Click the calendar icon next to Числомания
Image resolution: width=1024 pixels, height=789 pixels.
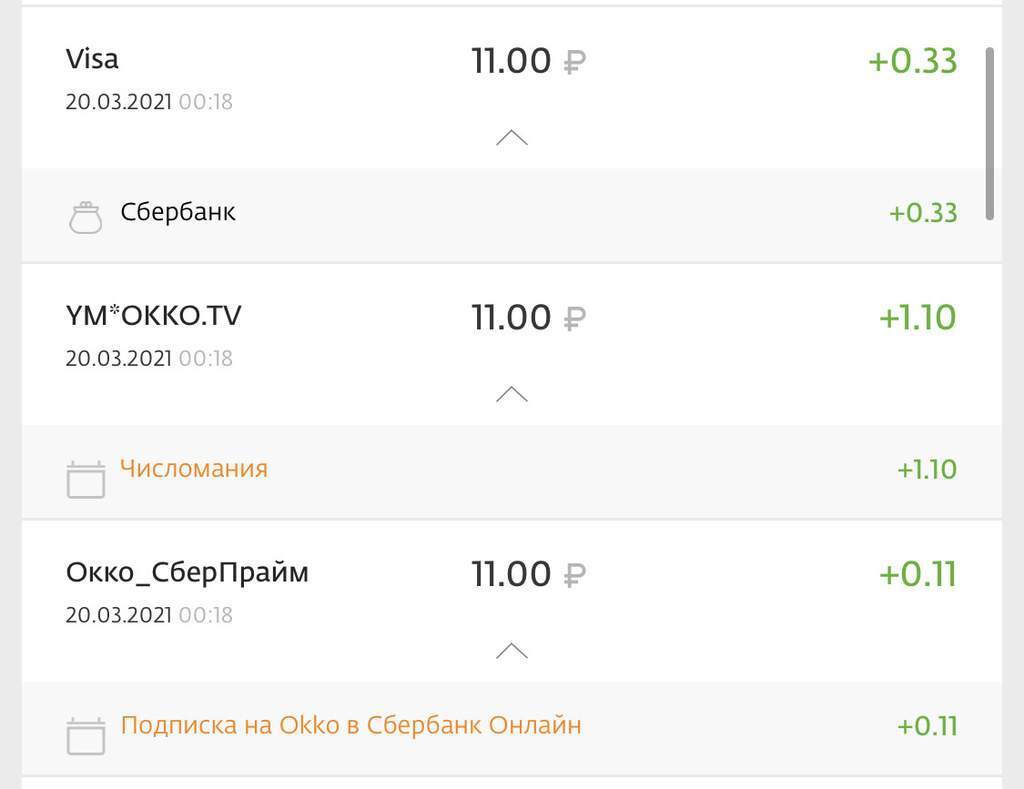[85, 479]
